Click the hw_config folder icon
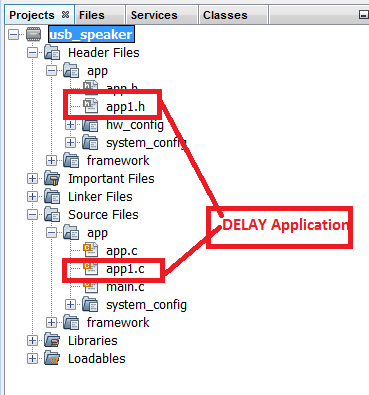The height and width of the screenshot is (395, 369). [x=90, y=125]
